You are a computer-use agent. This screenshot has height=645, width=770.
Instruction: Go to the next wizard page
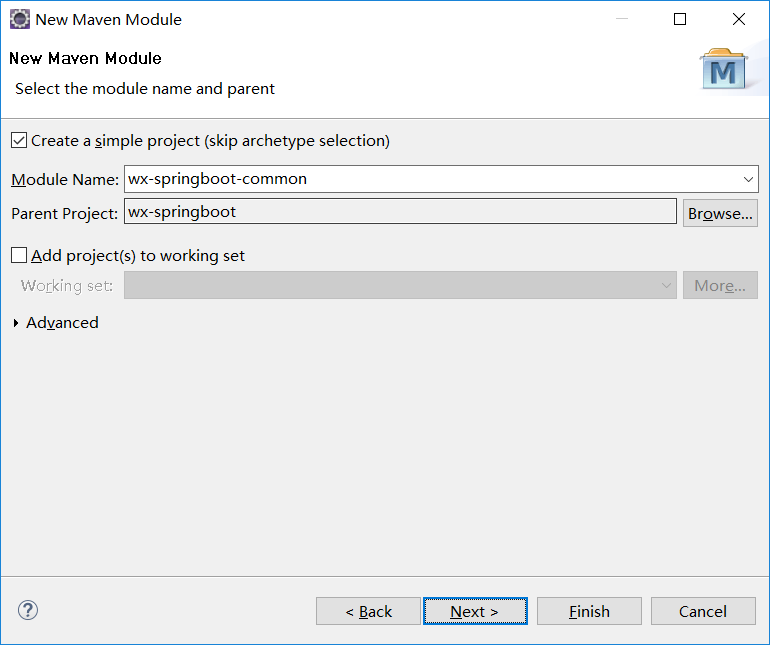pos(475,611)
